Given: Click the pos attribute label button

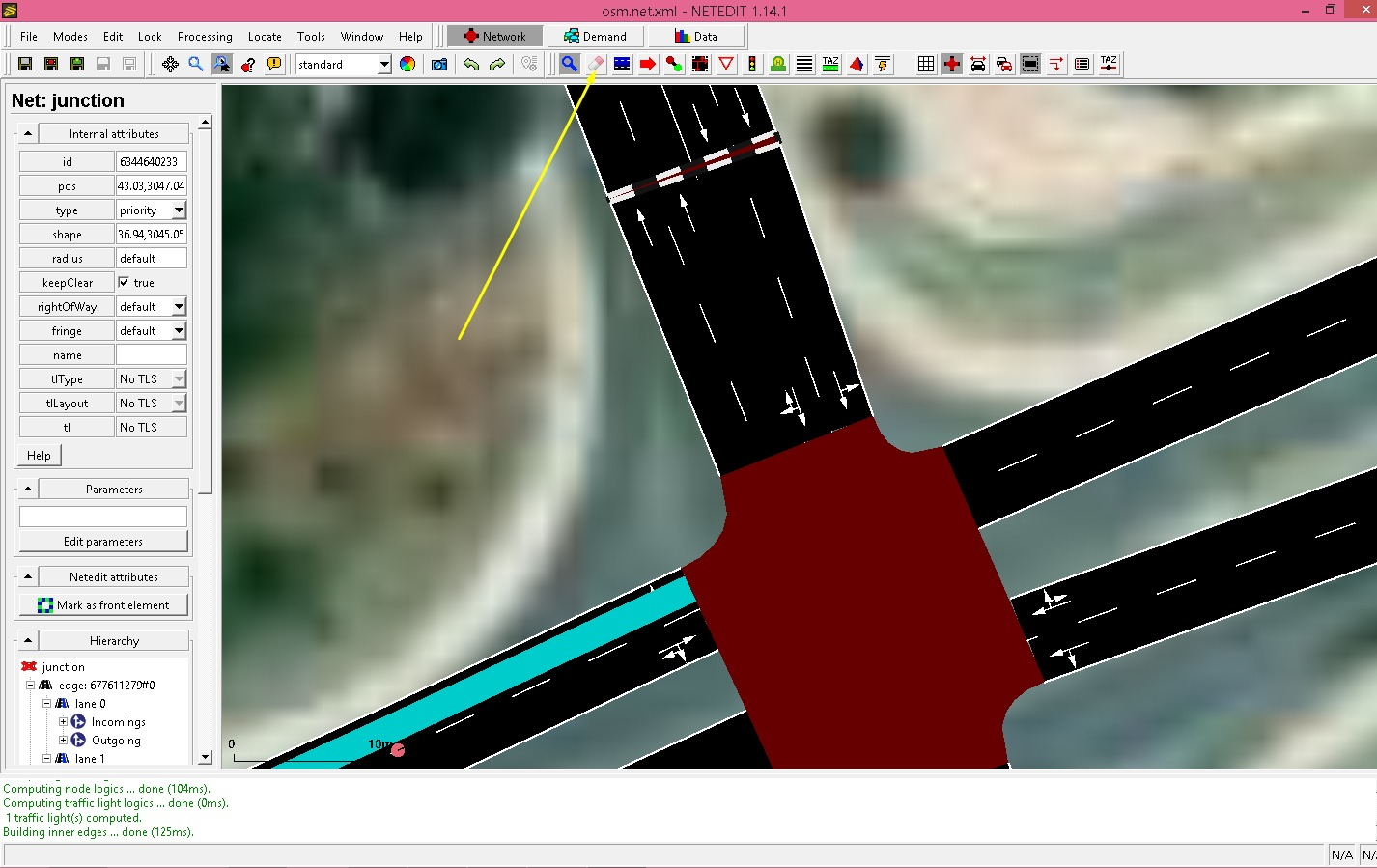Looking at the screenshot, I should [67, 185].
